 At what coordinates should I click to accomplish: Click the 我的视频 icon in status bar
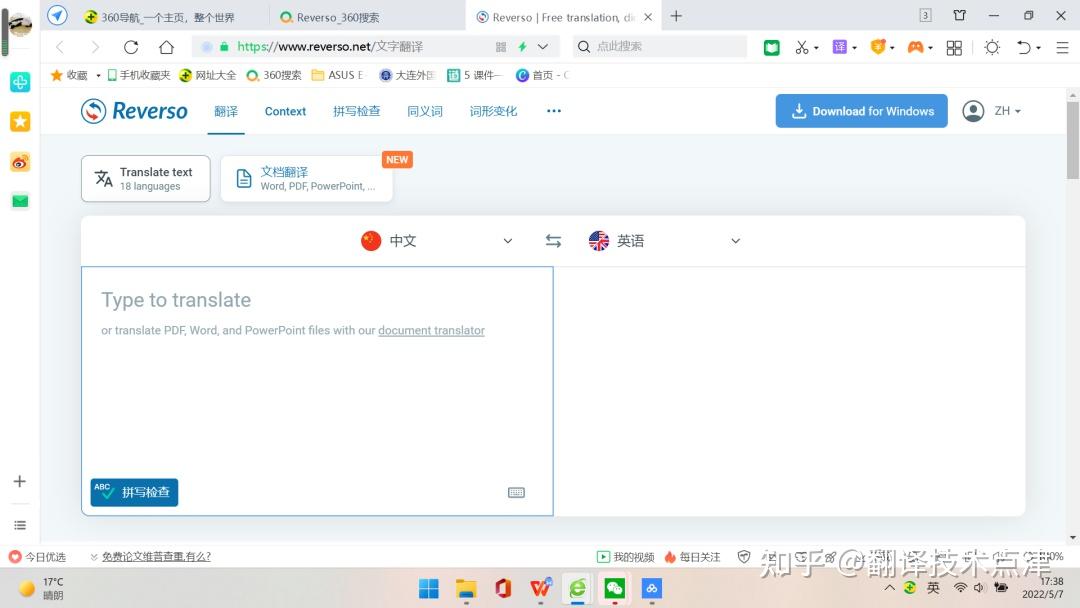tap(604, 556)
